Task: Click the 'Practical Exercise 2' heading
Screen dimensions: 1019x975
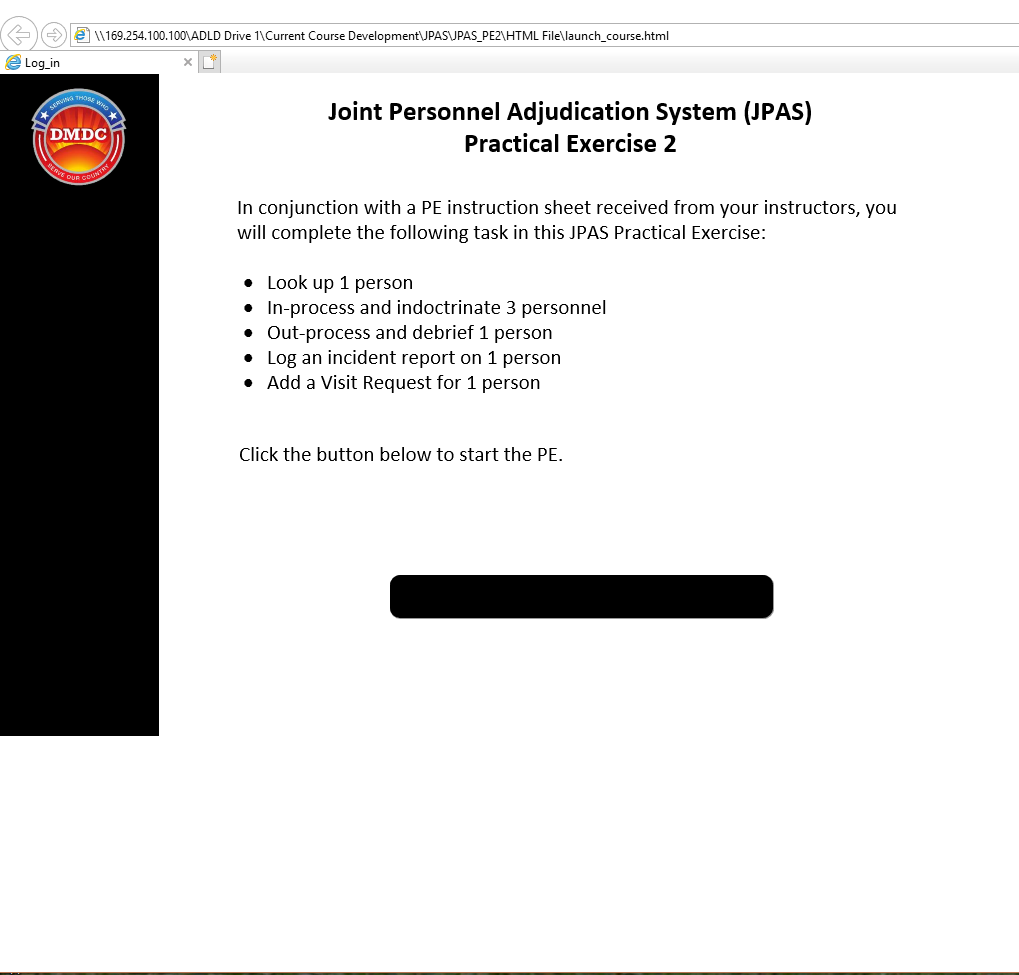Action: click(570, 144)
